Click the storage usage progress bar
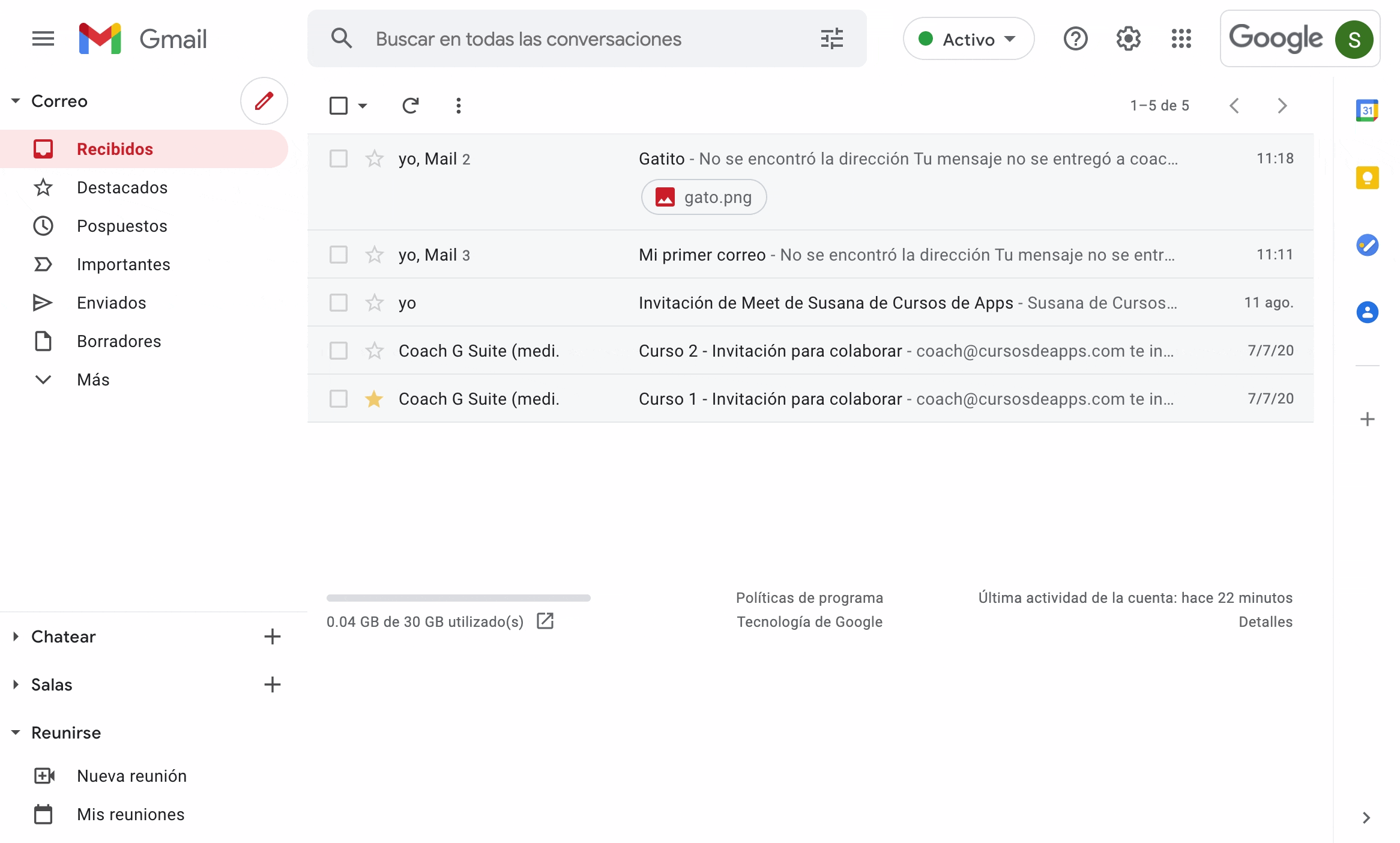The height and width of the screenshot is (843, 1400). coord(459,598)
